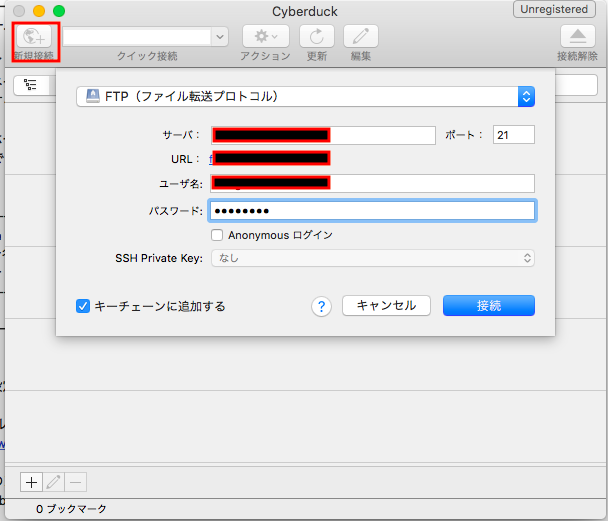The width and height of the screenshot is (608, 521).
Task: Open the New Connection globe icon
Action: pyautogui.click(x=34, y=36)
